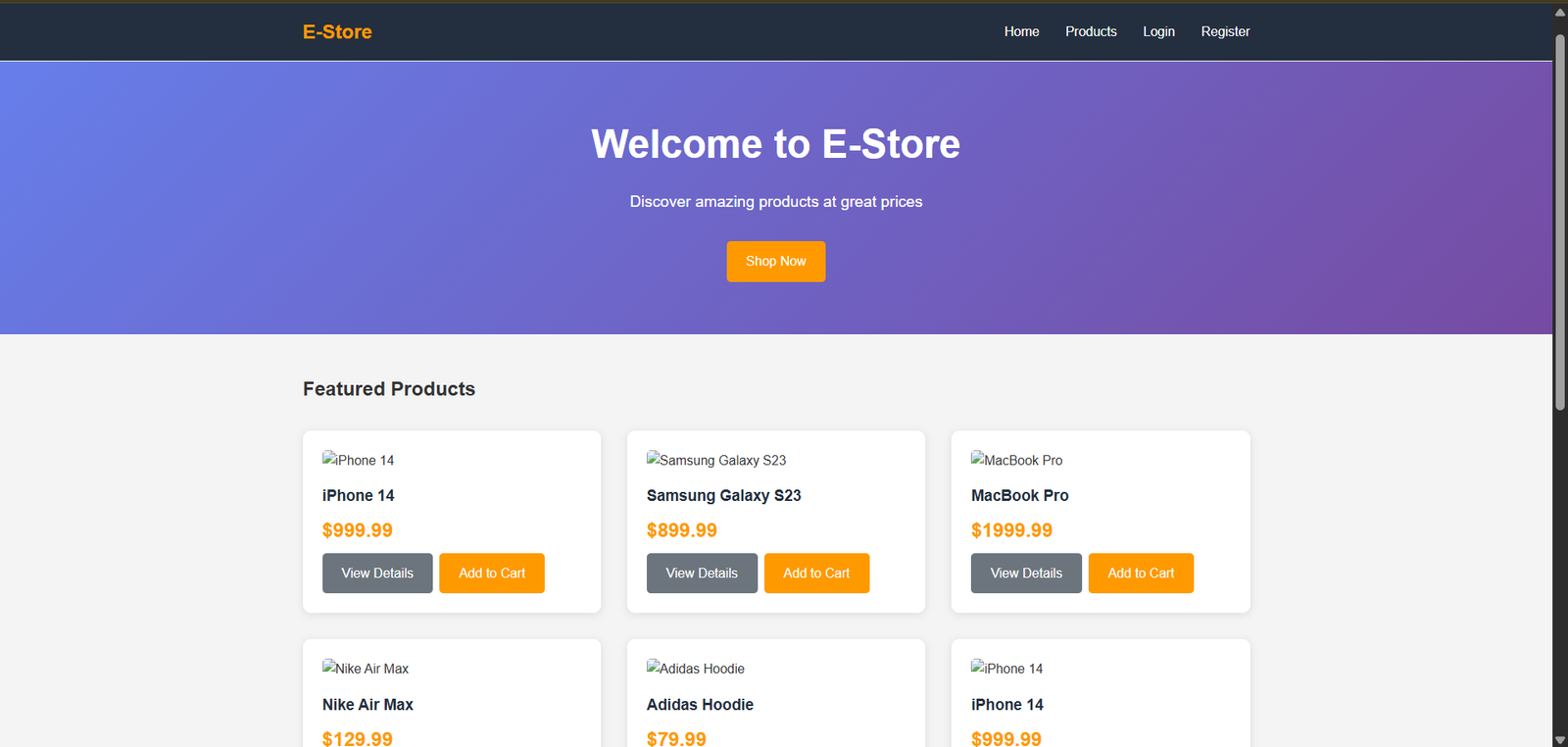Click the Samsung Galaxy S23 product title
Screen dimensions: 1568x747
pyautogui.click(x=724, y=495)
